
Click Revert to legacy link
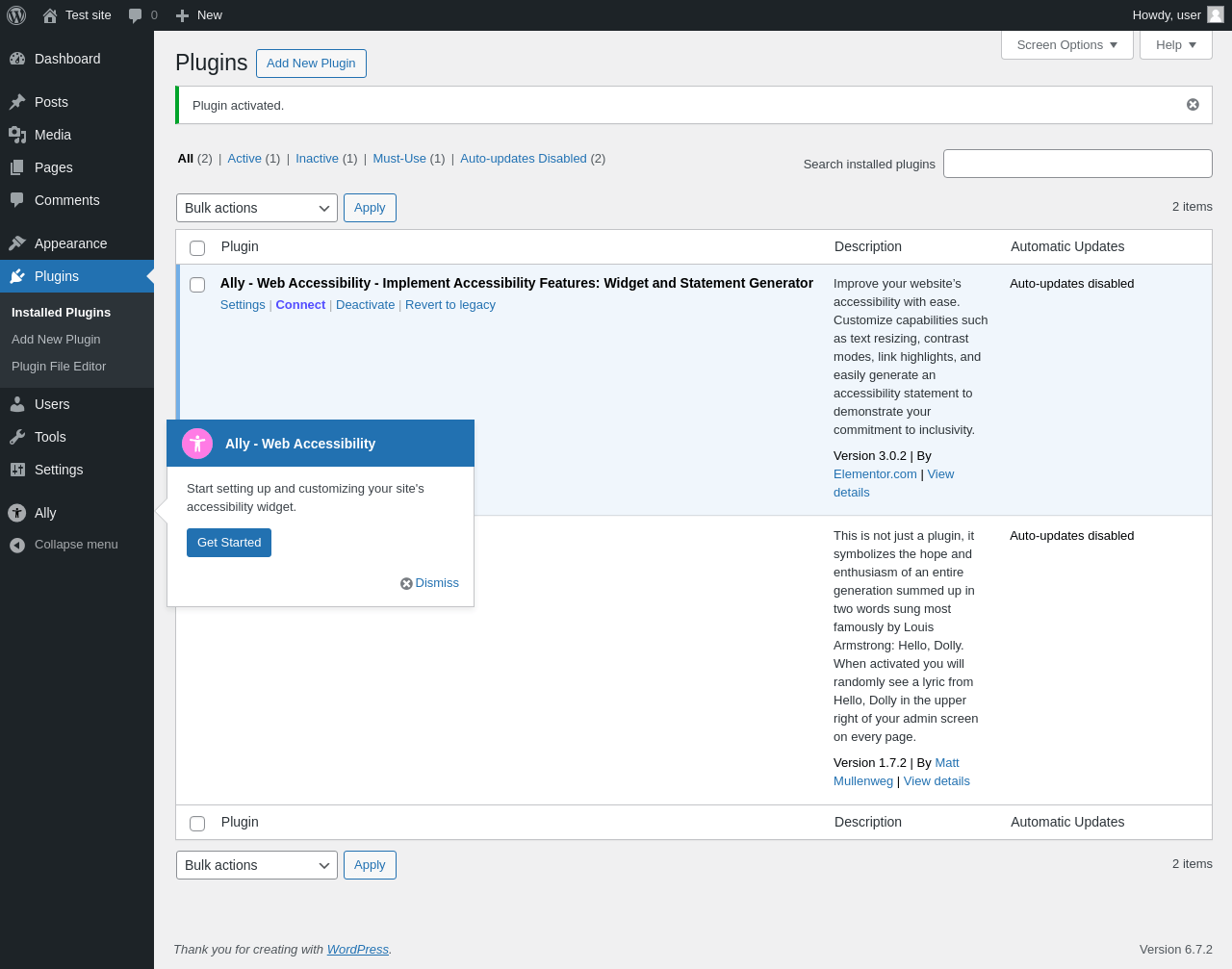[450, 305]
